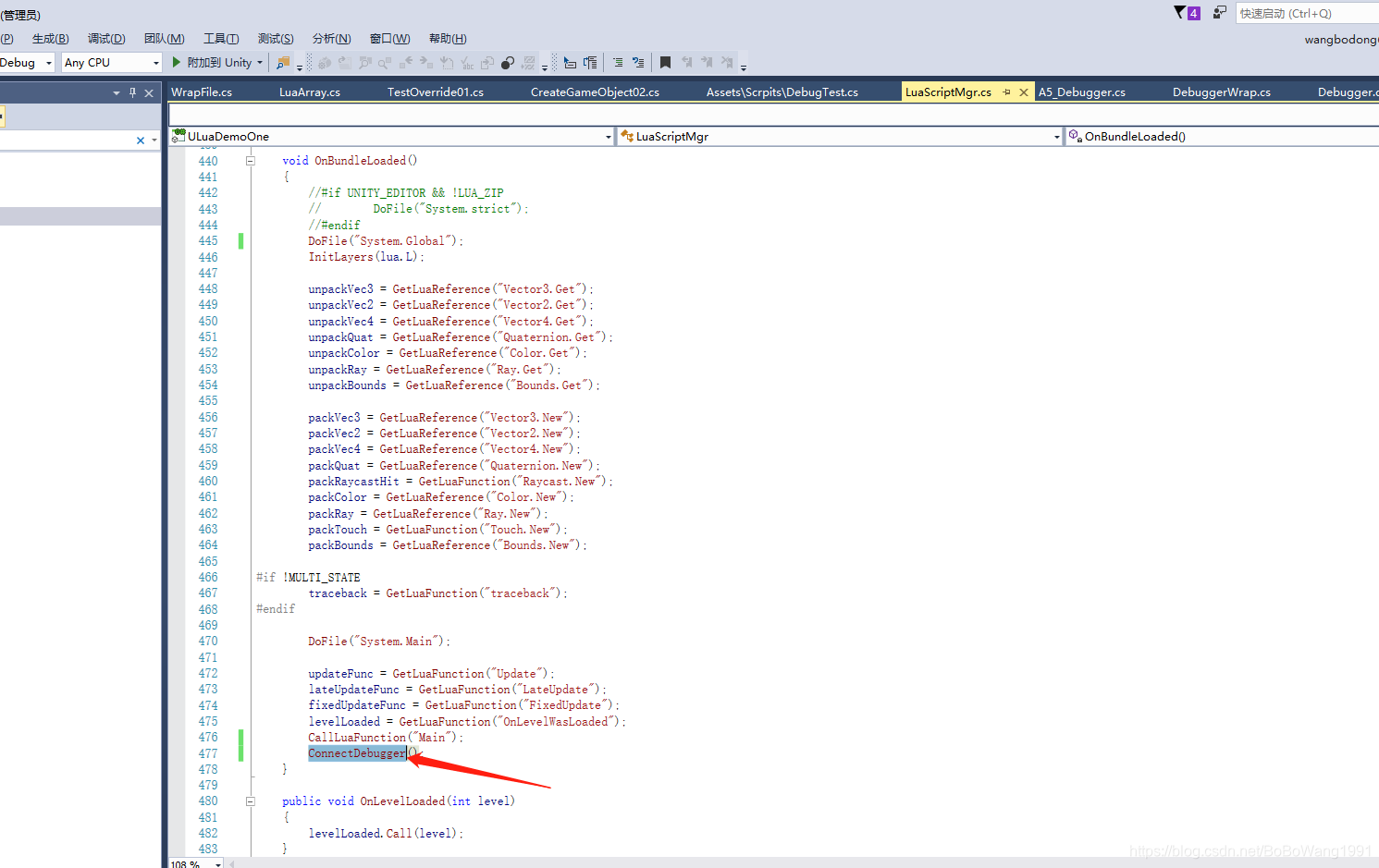
Task: Open the Debug configuration dropdown
Action: pyautogui.click(x=49, y=63)
